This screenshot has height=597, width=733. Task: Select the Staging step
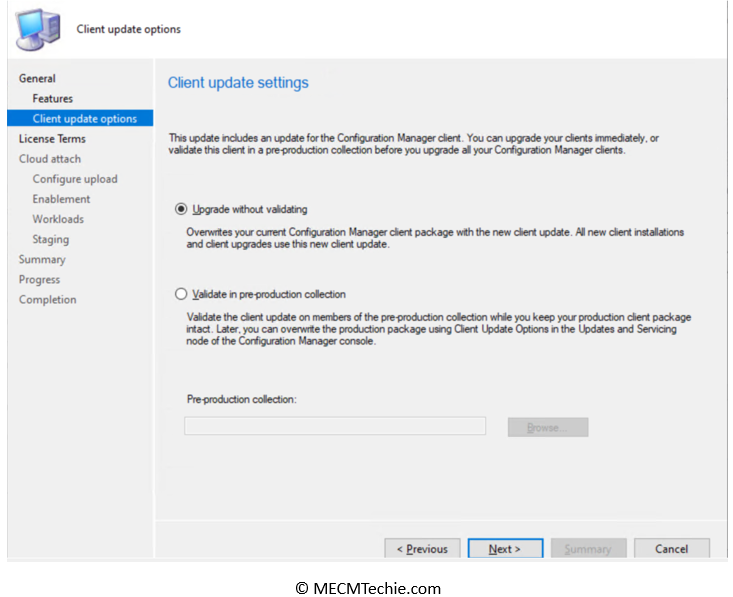pos(50,239)
